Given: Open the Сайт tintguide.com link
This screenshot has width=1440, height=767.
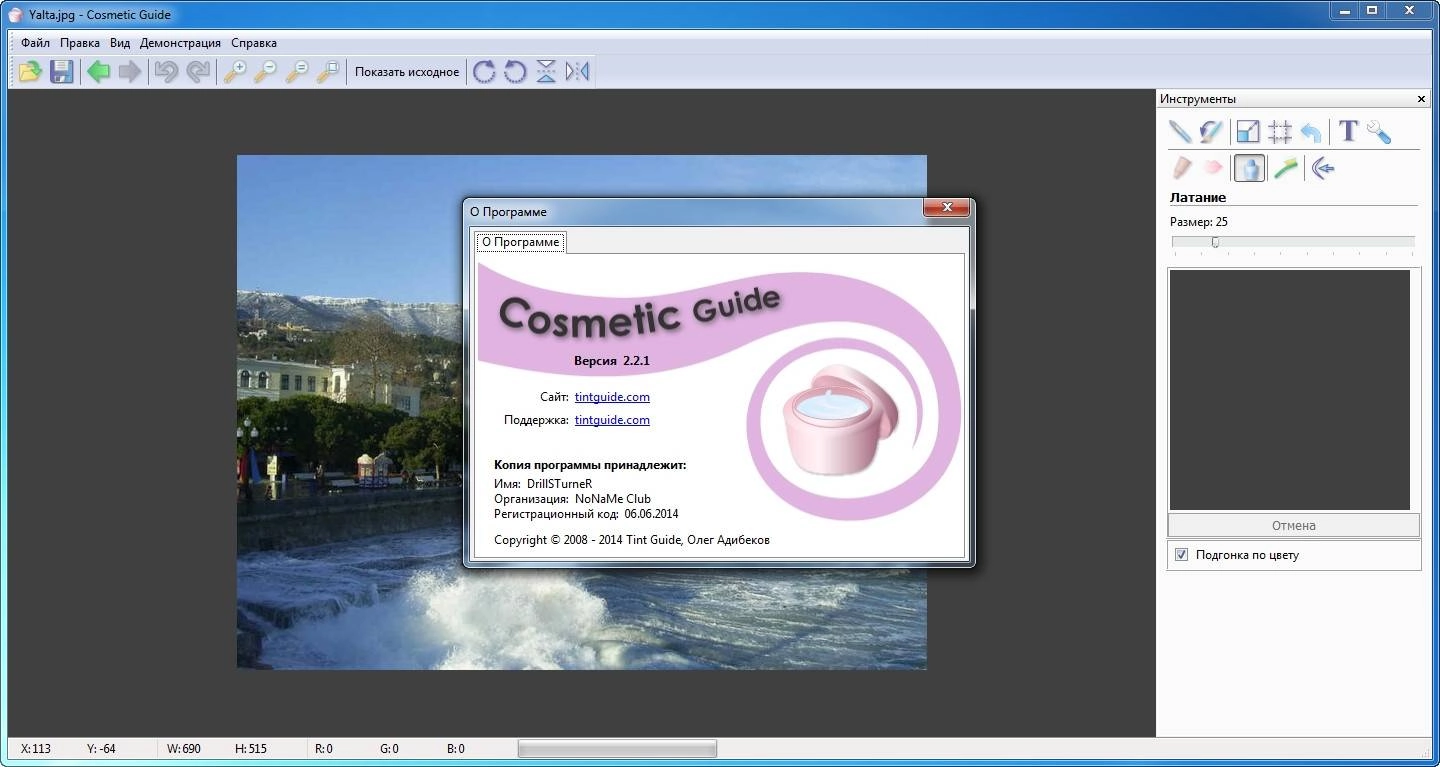Looking at the screenshot, I should (x=612, y=397).
